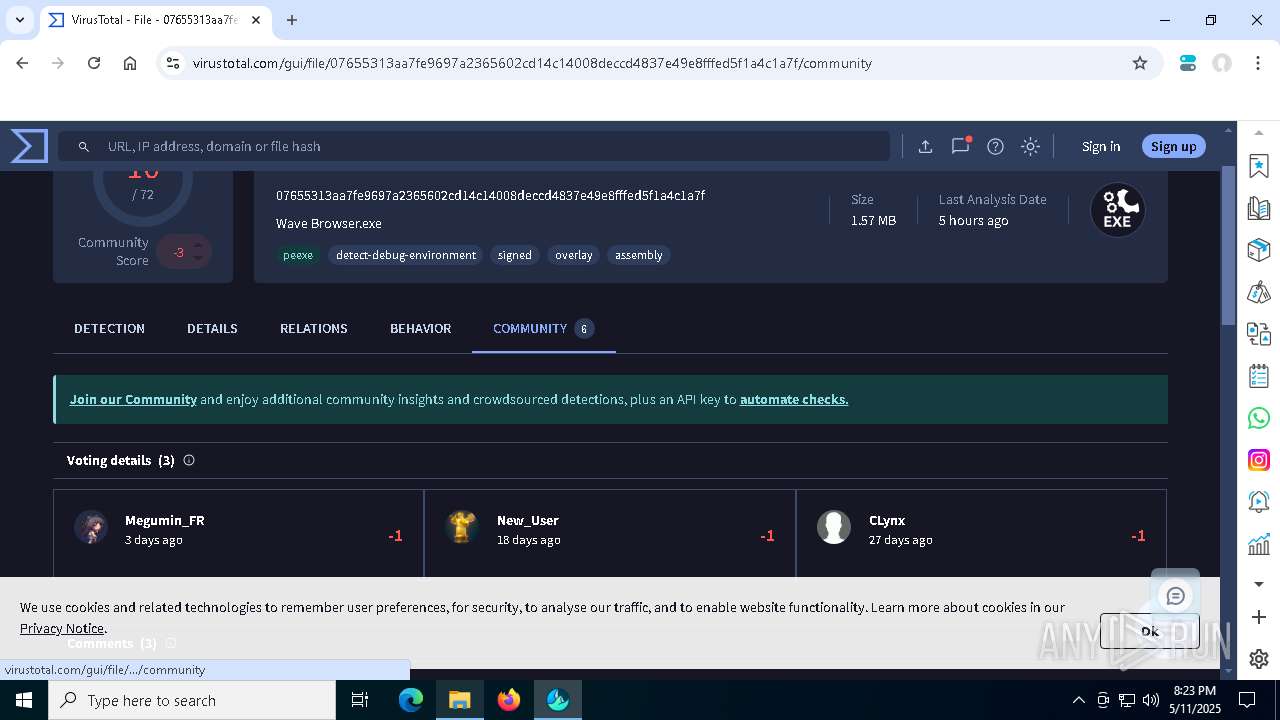Open the sidebar translate icon

[1259, 334]
